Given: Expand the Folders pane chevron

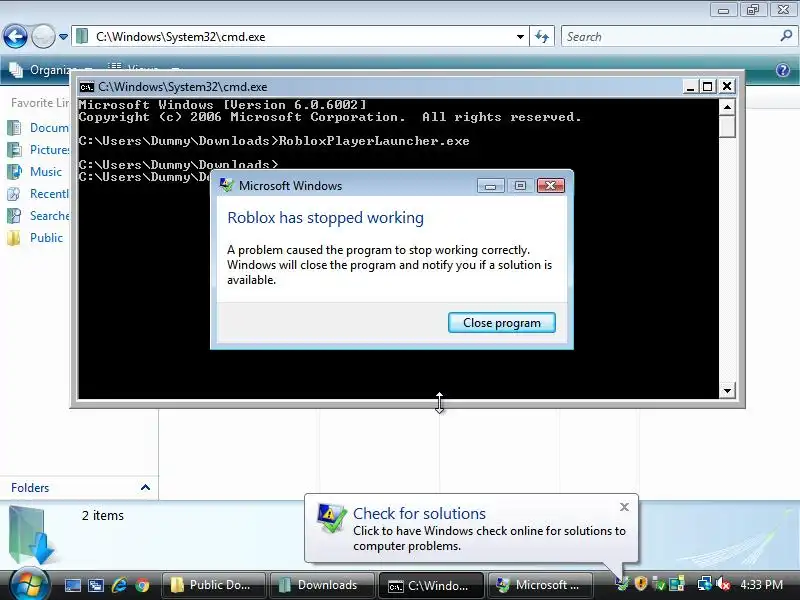Looking at the screenshot, I should tap(145, 487).
